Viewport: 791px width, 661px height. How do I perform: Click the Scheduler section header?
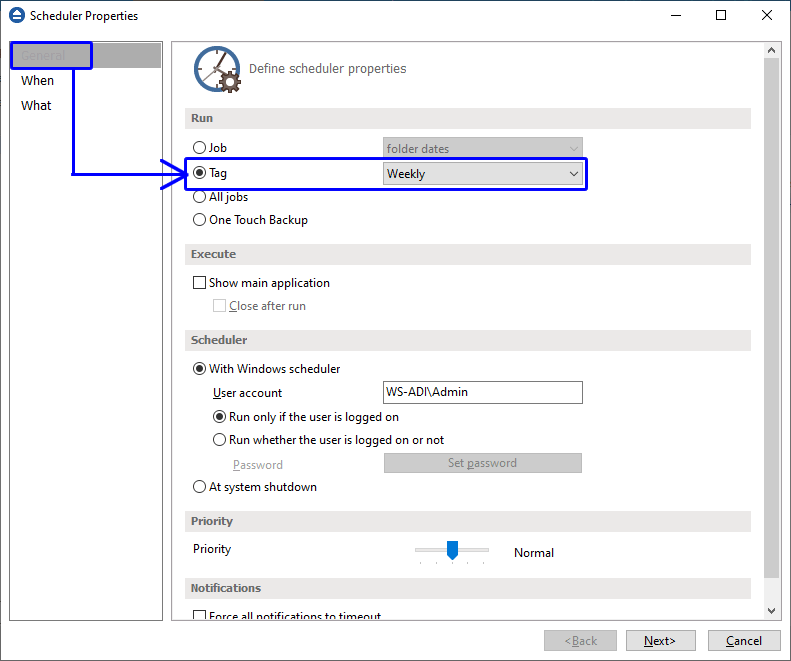click(468, 340)
